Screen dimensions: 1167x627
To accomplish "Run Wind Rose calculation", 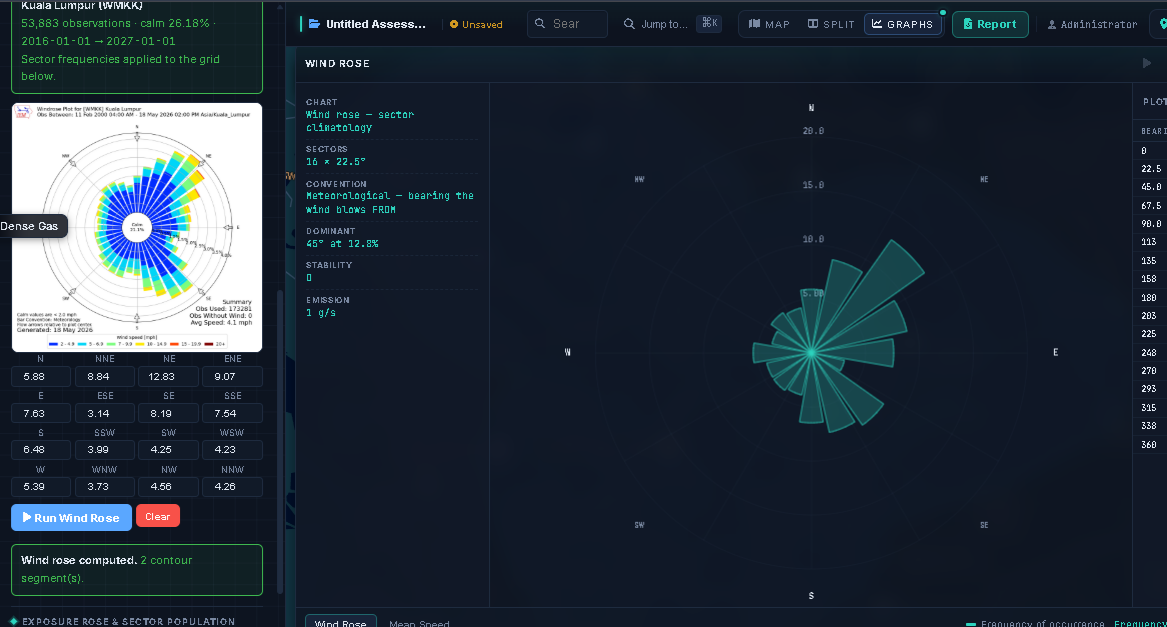I will [x=71, y=518].
